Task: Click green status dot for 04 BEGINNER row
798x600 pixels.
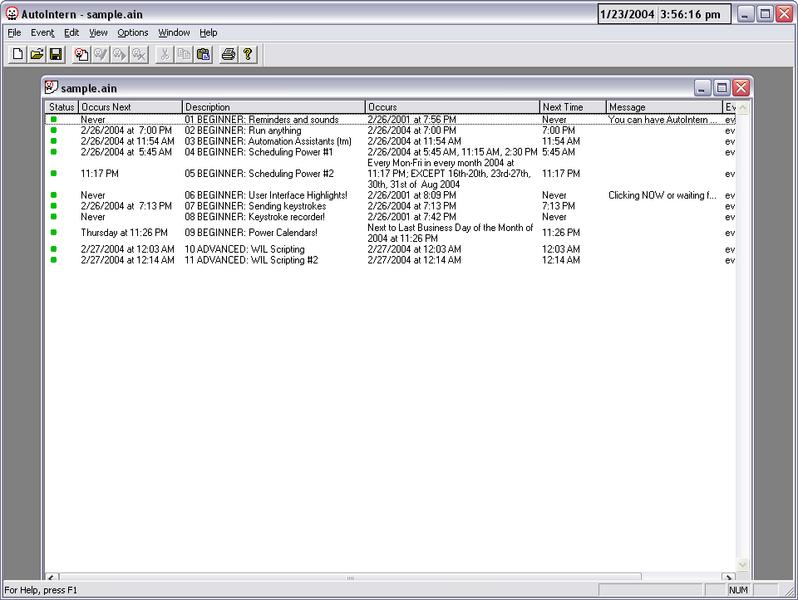Action: coord(54,152)
